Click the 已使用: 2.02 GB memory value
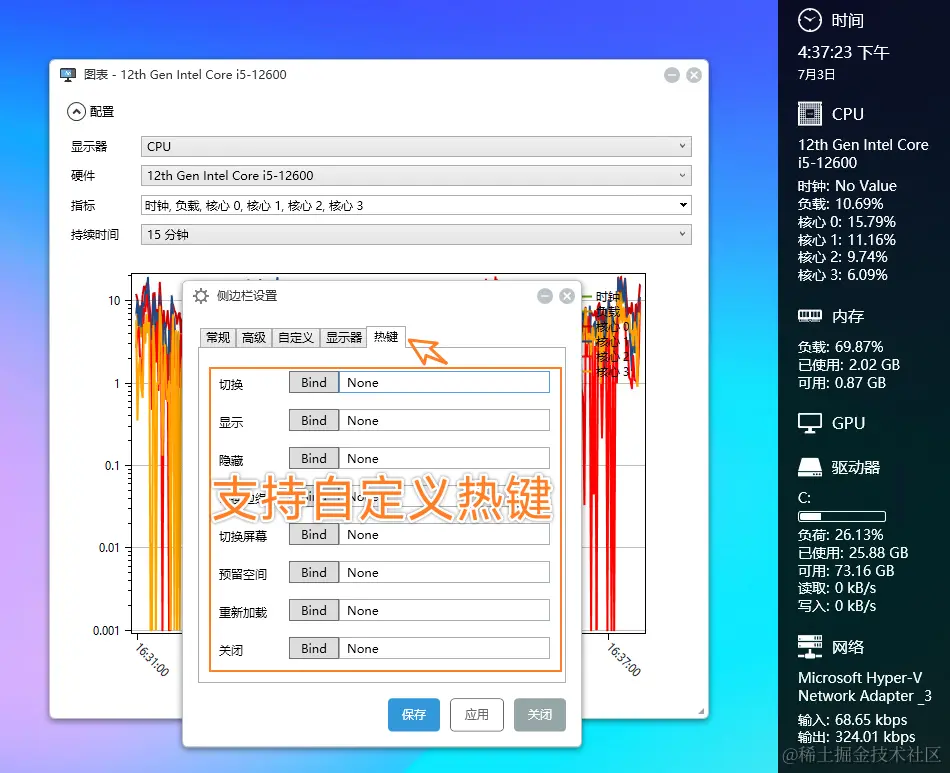This screenshot has height=773, width=950. (849, 365)
